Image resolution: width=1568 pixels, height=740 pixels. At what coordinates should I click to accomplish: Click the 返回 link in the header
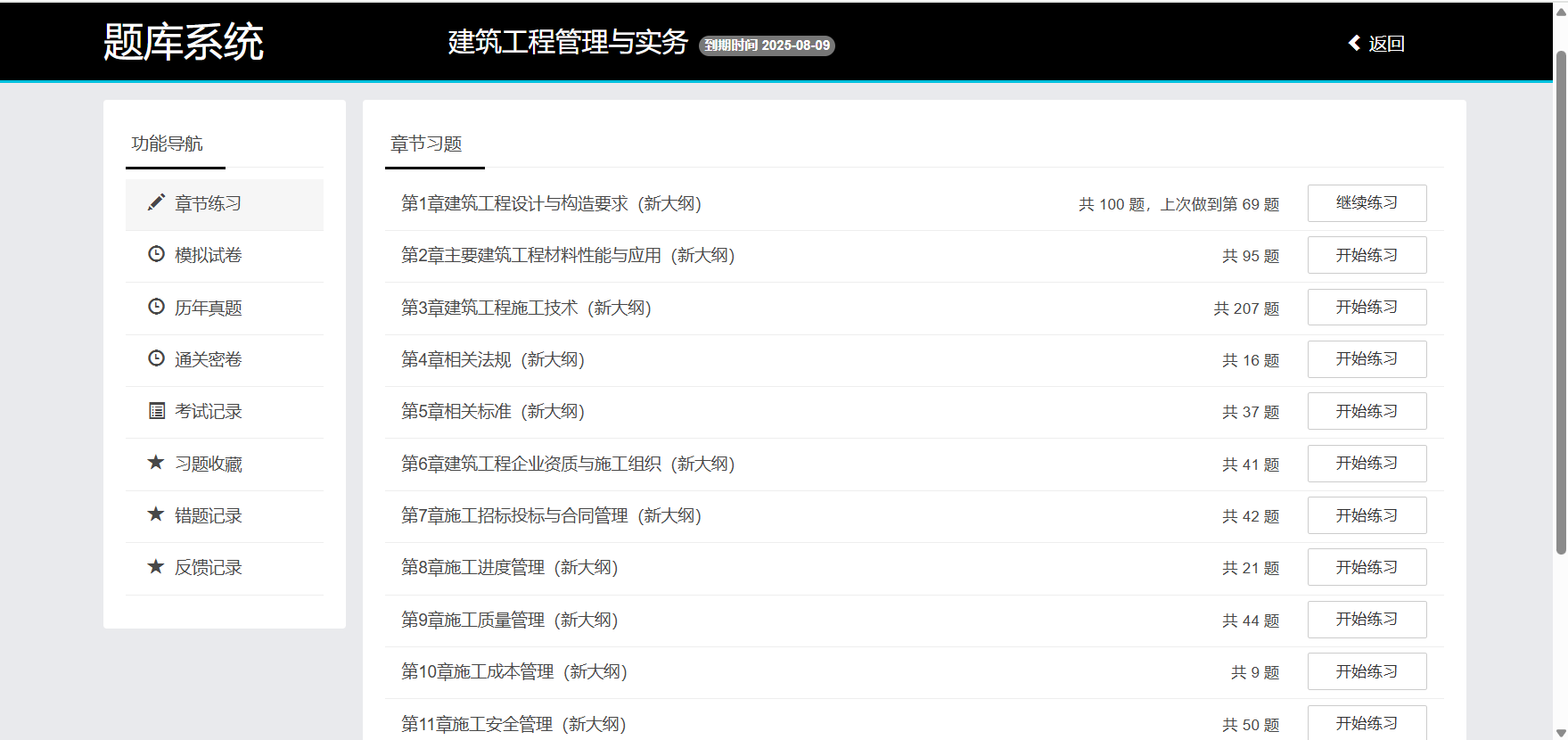tap(1376, 44)
